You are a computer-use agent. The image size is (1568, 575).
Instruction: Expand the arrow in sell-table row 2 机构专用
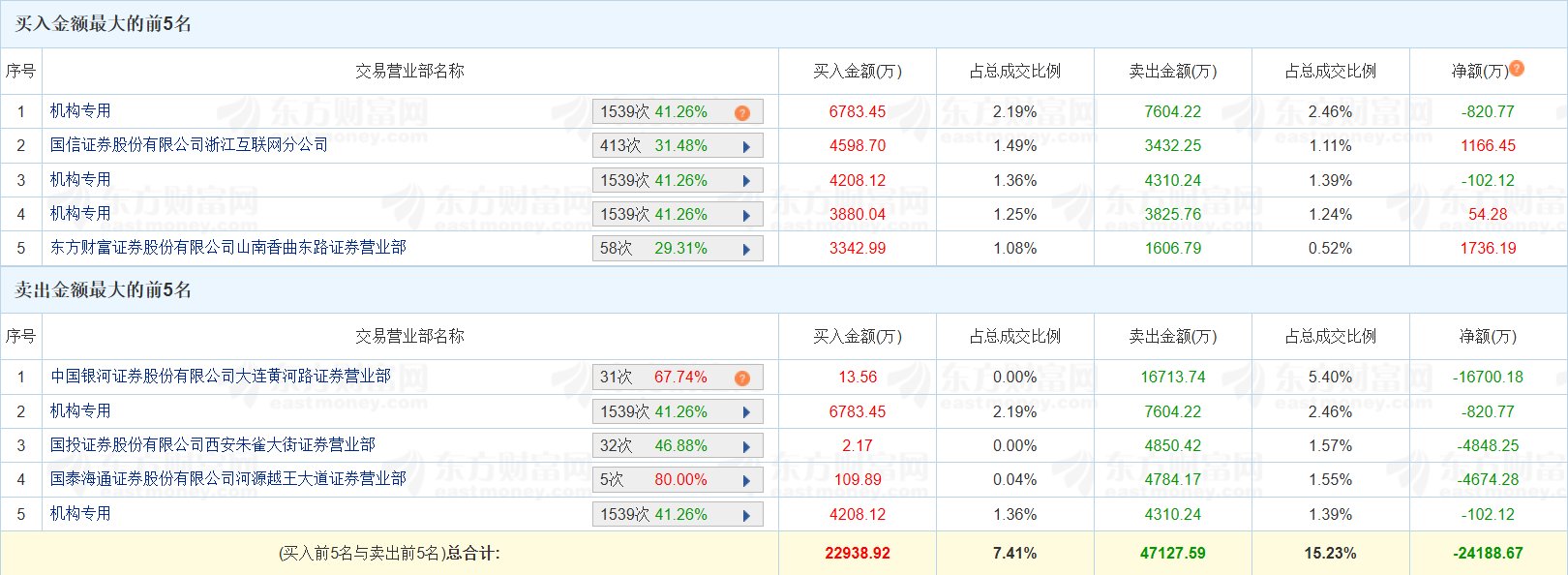click(746, 412)
